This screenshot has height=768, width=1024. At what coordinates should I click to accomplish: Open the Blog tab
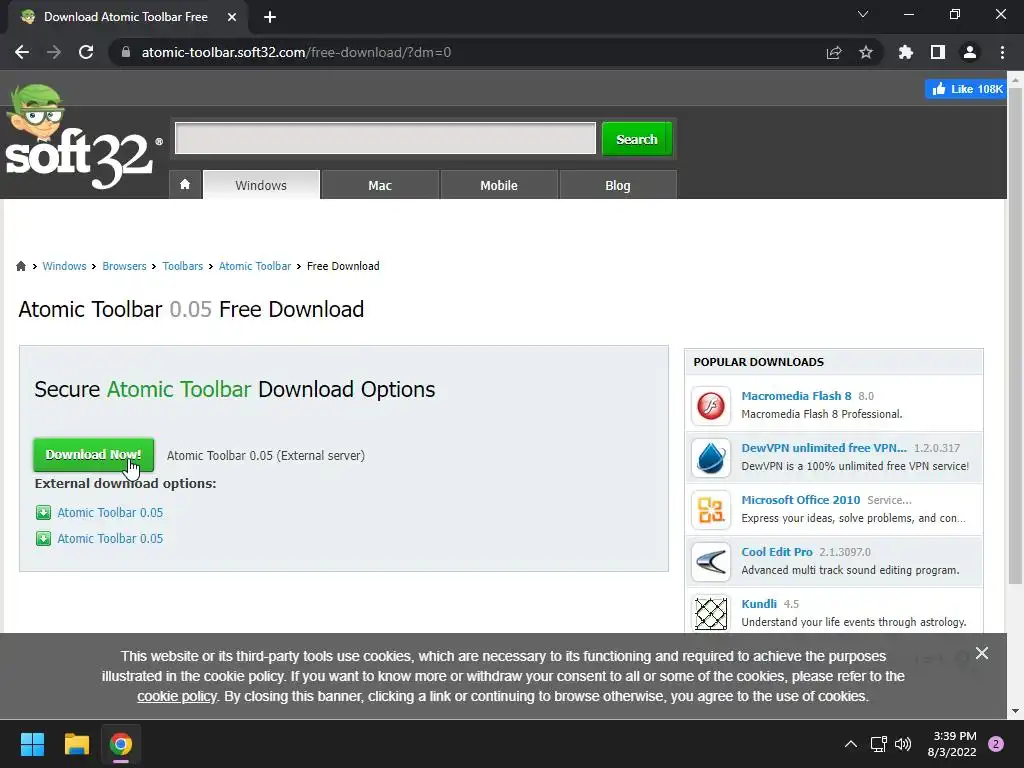tap(618, 185)
